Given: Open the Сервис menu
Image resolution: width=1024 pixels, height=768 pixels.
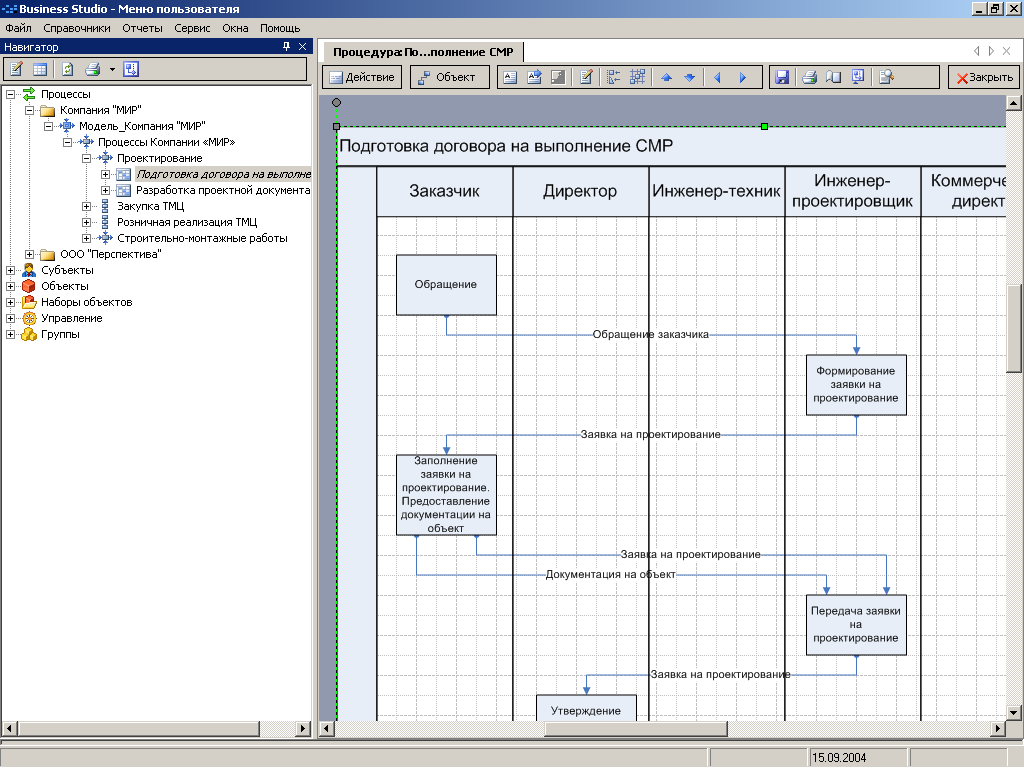Looking at the screenshot, I should coord(192,28).
